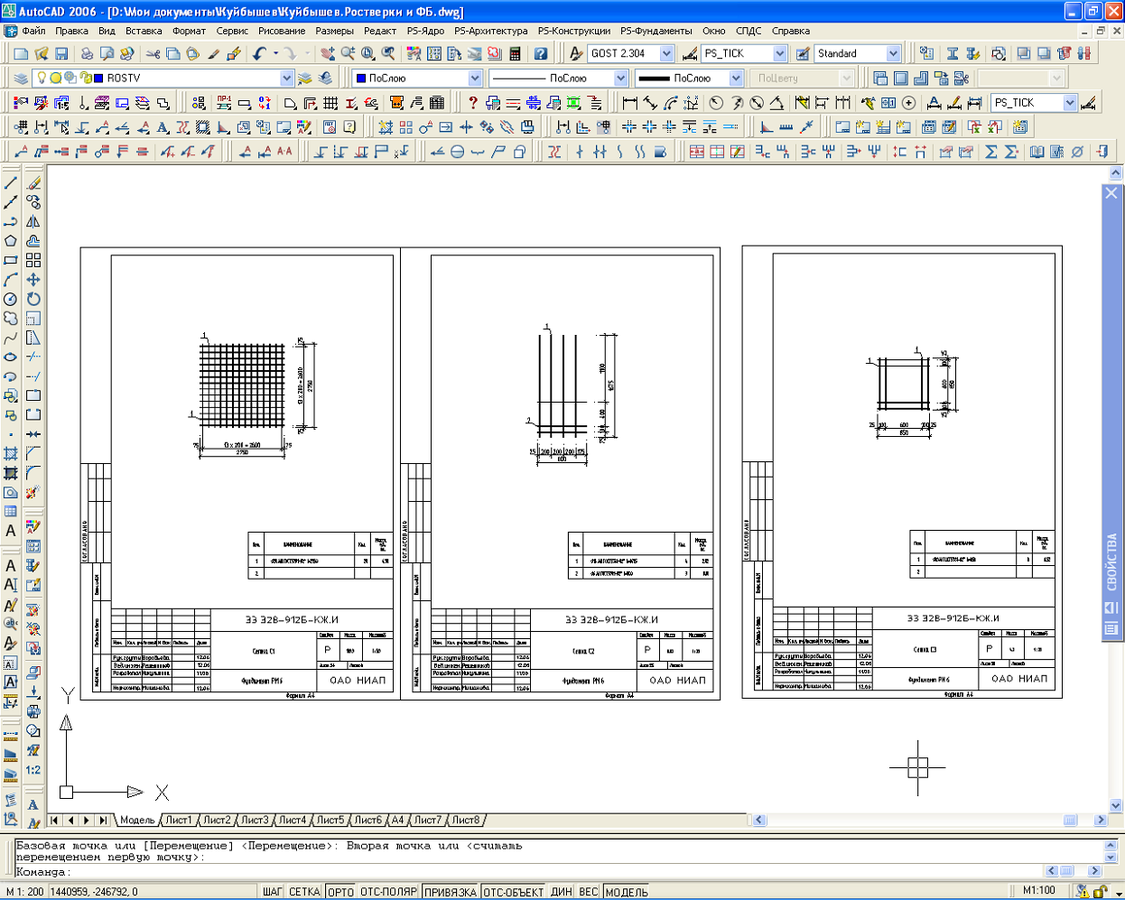
Task: Click the Linear Dimension icon
Action: click(x=629, y=103)
